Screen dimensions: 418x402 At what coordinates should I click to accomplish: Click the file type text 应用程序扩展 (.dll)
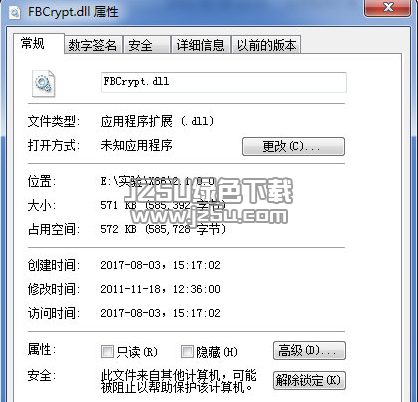[x=157, y=121]
